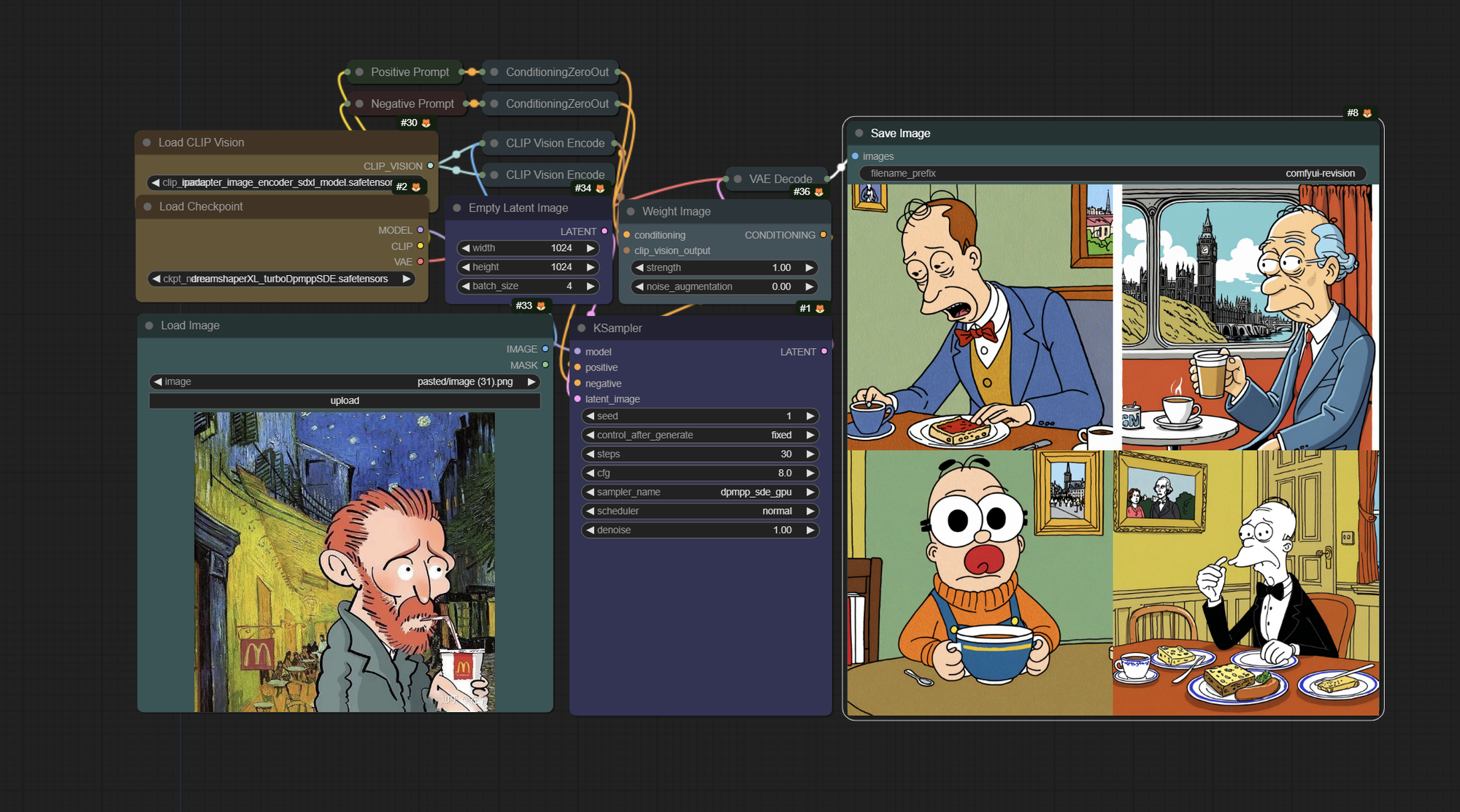The height and width of the screenshot is (812, 1460).
Task: Open the bottom-right output image with tuxedo man
Action: 1246,583
